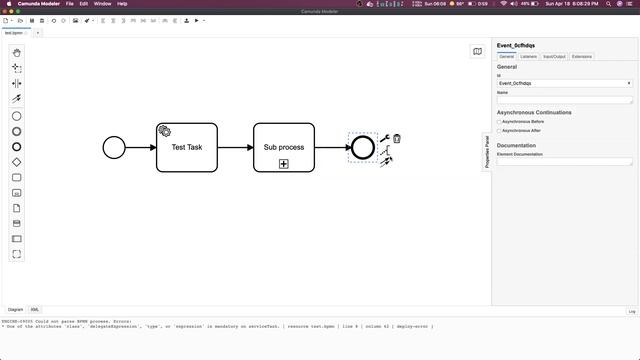
Task: Open the Listeners properties tab
Action: 529,56
